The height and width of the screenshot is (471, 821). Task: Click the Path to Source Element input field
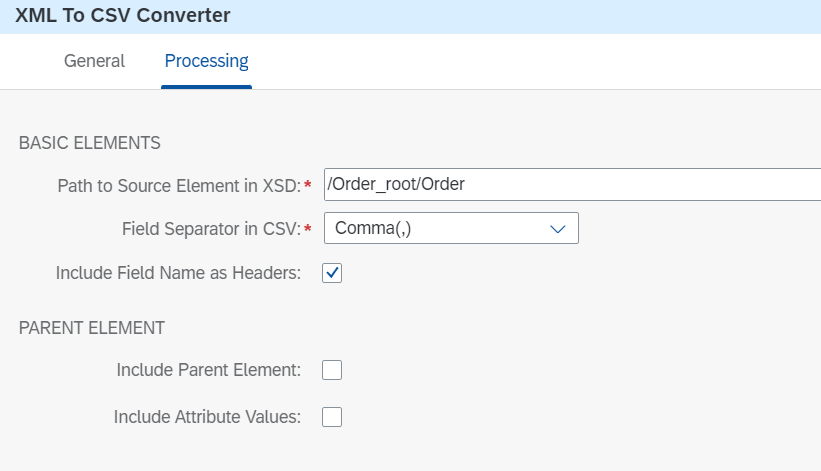[572, 184]
